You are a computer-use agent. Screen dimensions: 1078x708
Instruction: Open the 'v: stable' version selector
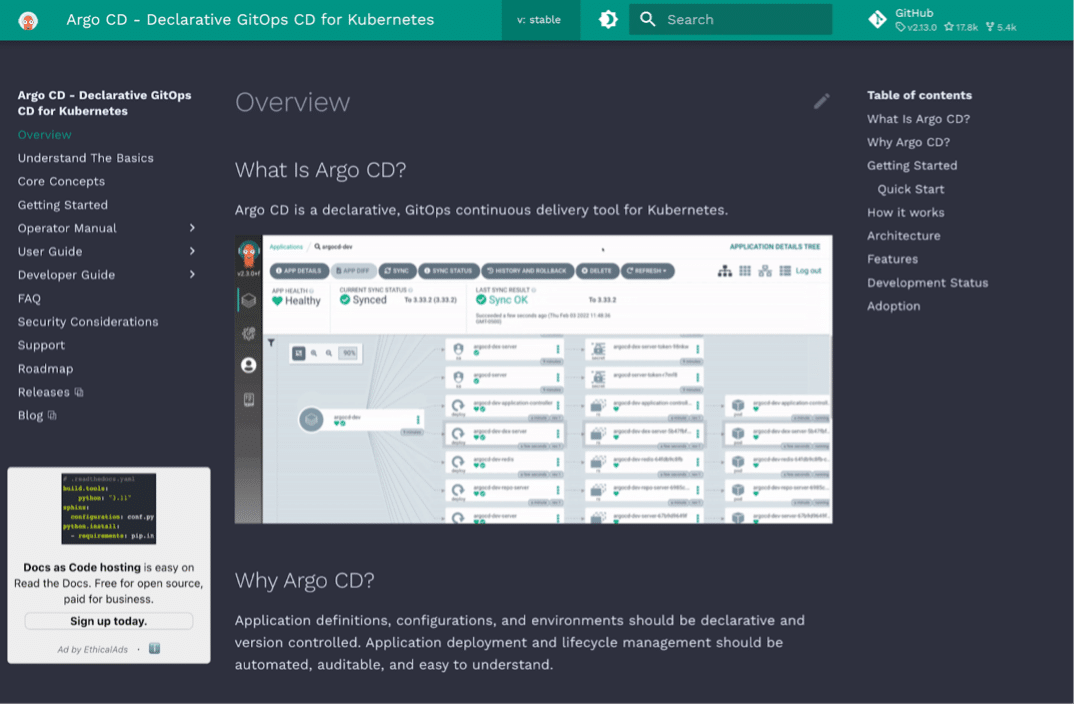tap(541, 20)
